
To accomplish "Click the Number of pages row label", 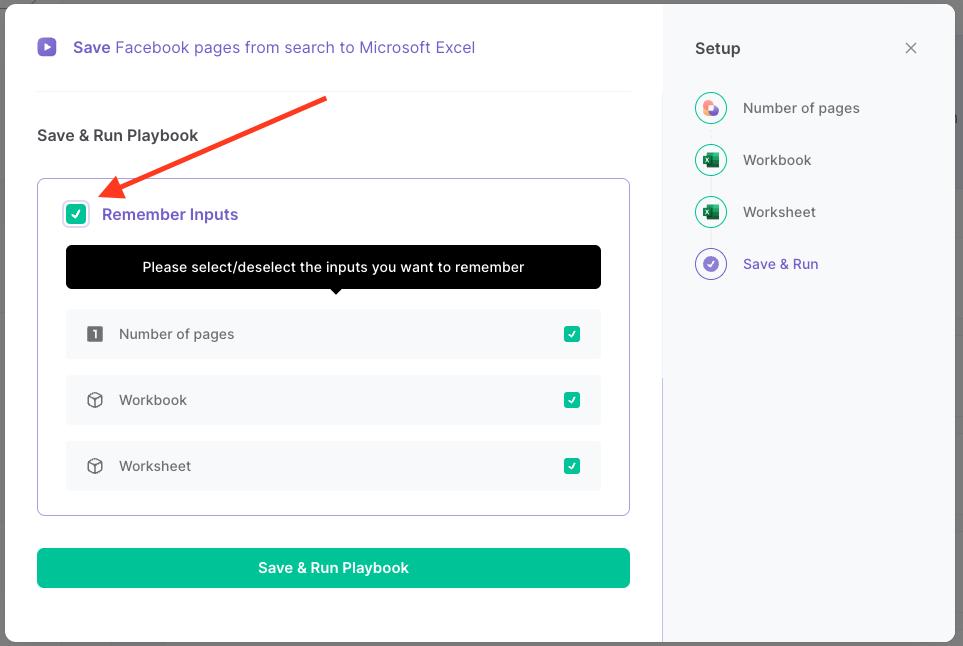I will coord(177,334).
